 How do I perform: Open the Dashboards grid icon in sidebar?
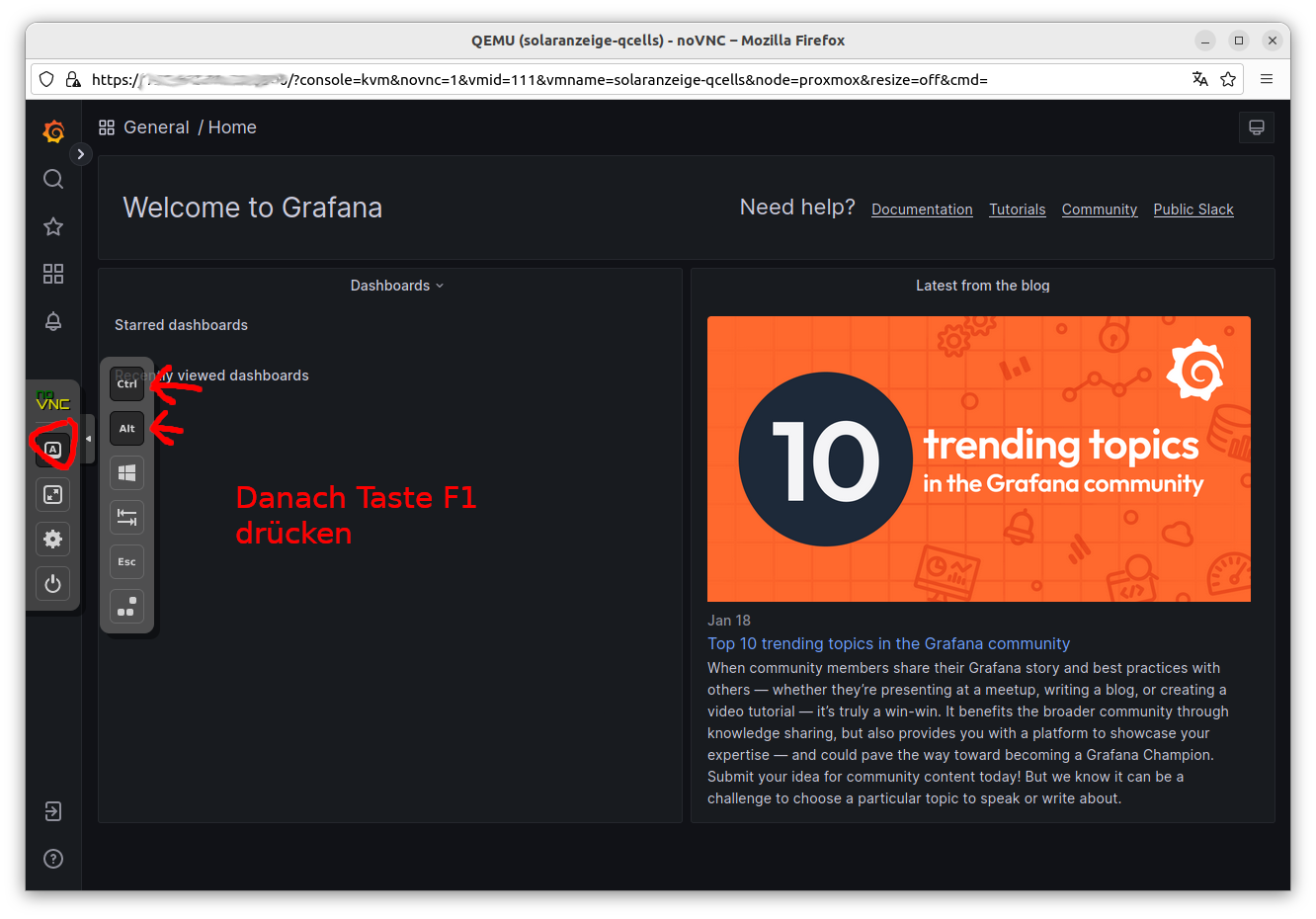pos(53,274)
